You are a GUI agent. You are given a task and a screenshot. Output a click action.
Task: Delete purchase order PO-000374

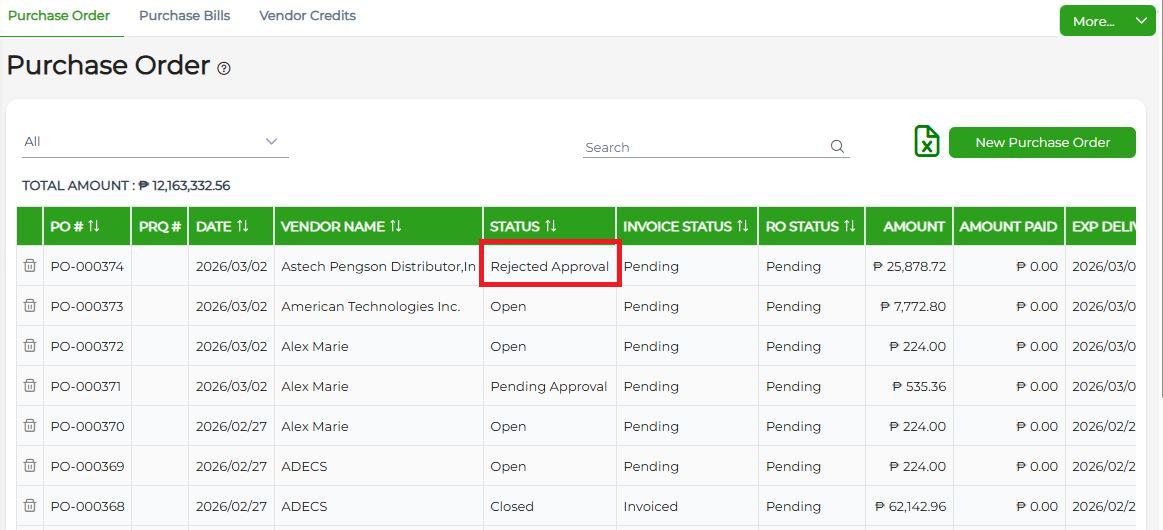pos(30,266)
